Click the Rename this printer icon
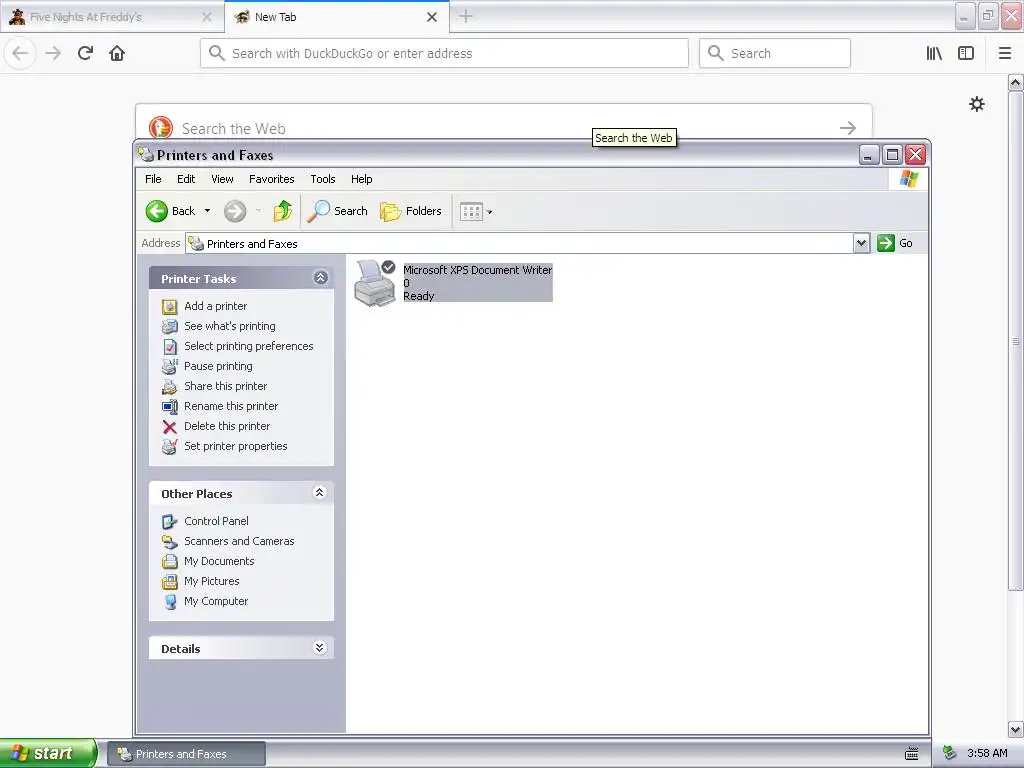The image size is (1024, 768). 170,406
